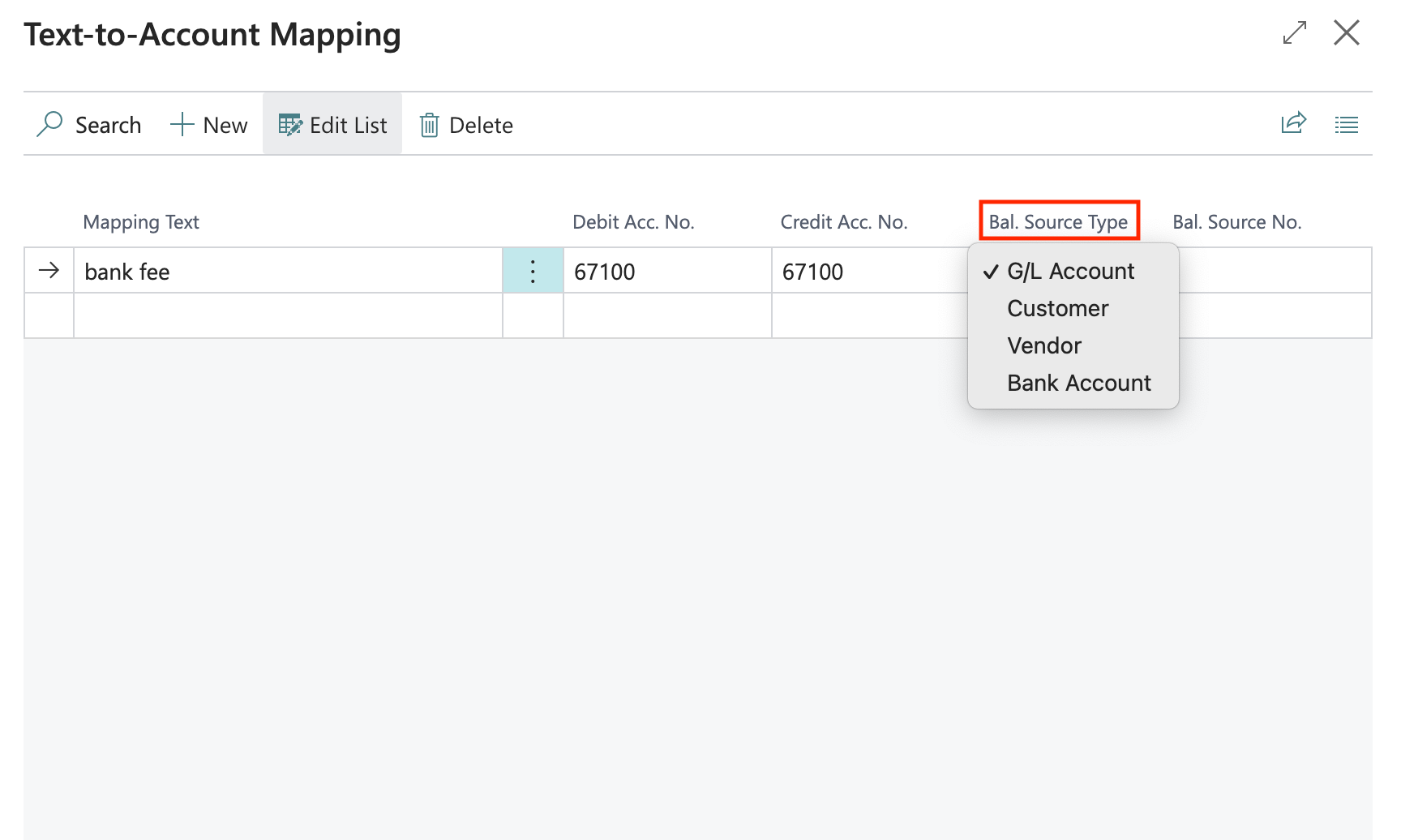Delete the selected mapping line
The height and width of the screenshot is (840, 1401).
pyautogui.click(x=466, y=125)
